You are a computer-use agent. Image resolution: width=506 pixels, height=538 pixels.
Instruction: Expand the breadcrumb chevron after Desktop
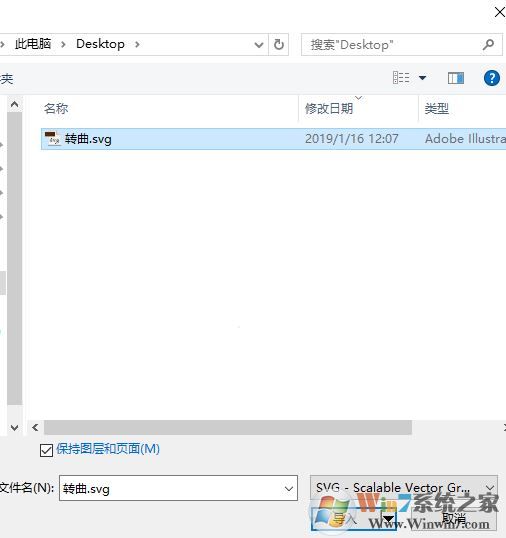coord(137,44)
